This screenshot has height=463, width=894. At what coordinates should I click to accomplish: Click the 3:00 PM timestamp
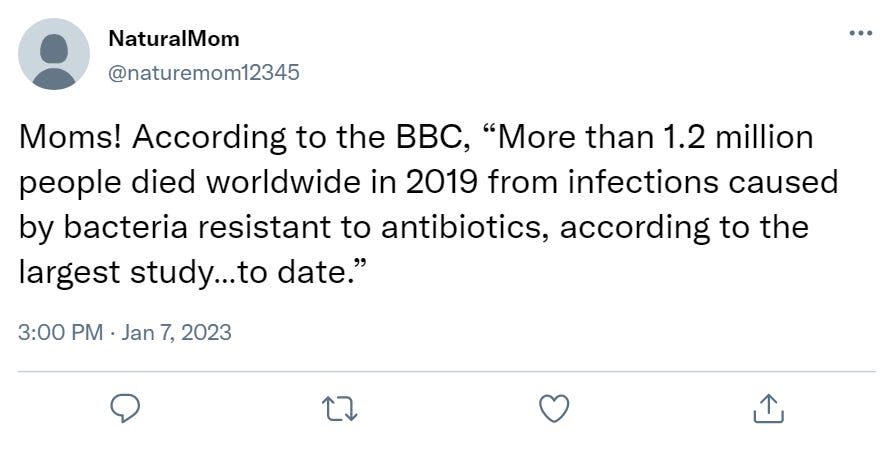60,332
